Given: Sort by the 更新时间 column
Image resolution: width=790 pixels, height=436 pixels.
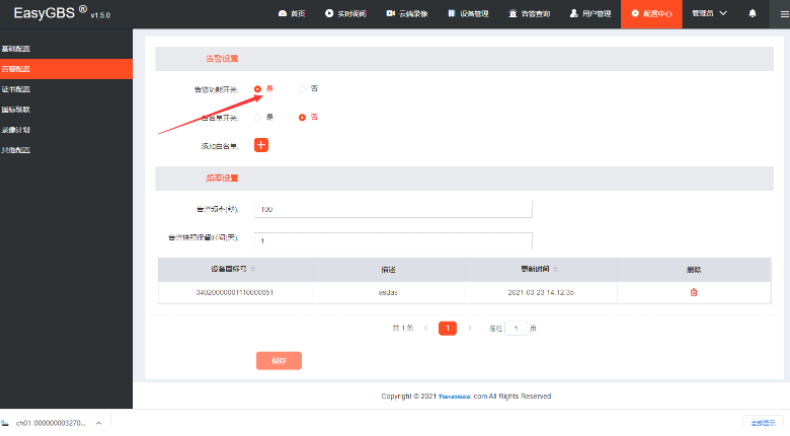Looking at the screenshot, I should point(556,269).
